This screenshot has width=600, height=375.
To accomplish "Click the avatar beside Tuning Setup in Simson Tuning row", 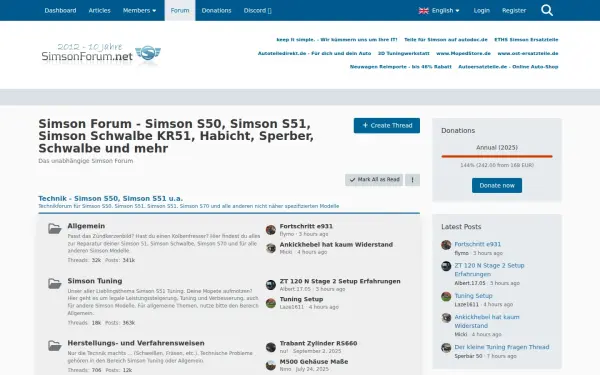I will point(271,303).
